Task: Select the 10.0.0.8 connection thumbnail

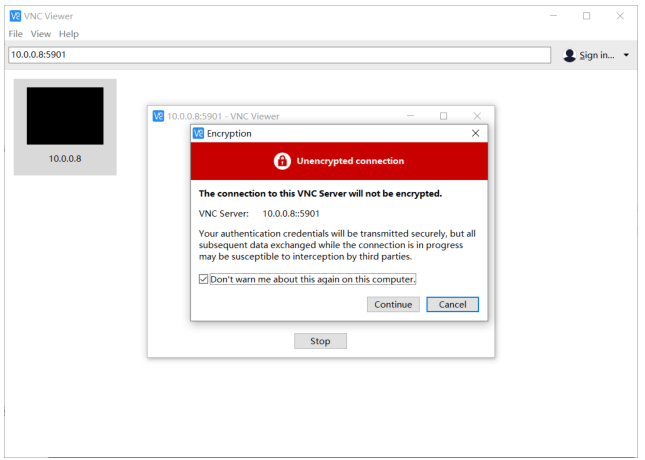Action: (x=65, y=126)
